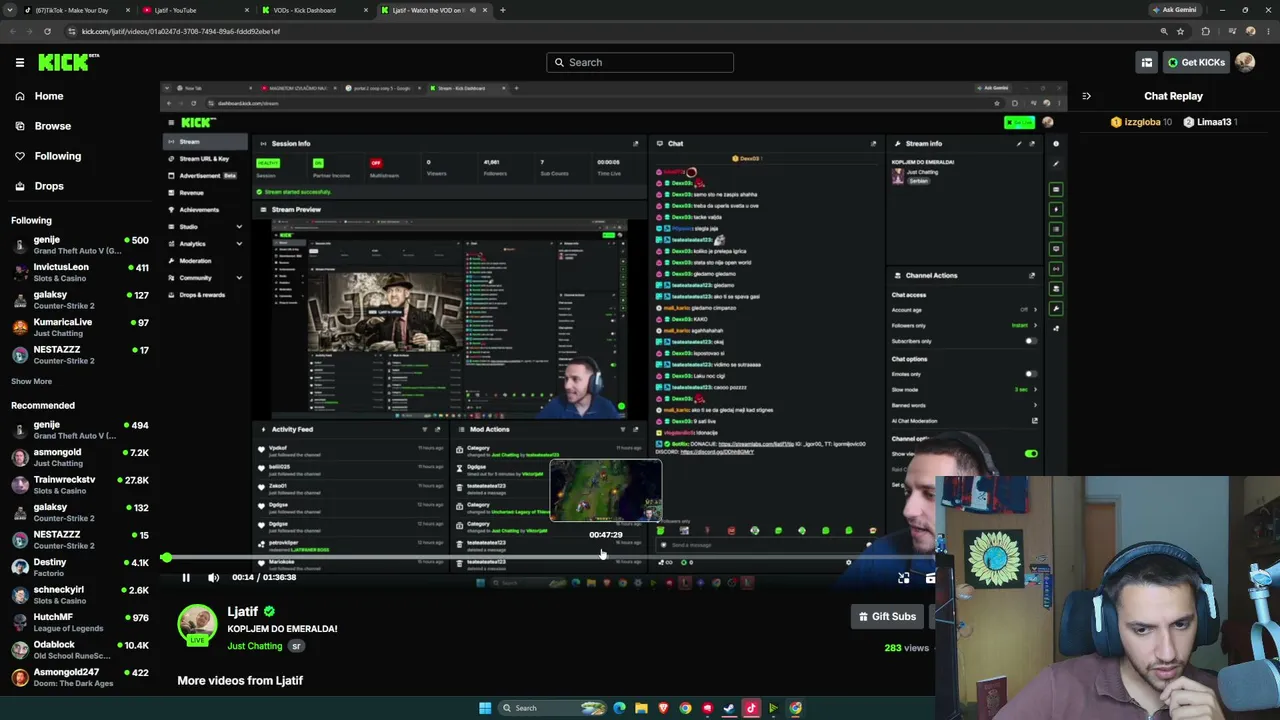Image resolution: width=1280 pixels, height=720 pixels.
Task: Mute the video with speaker icon
Action: click(213, 577)
